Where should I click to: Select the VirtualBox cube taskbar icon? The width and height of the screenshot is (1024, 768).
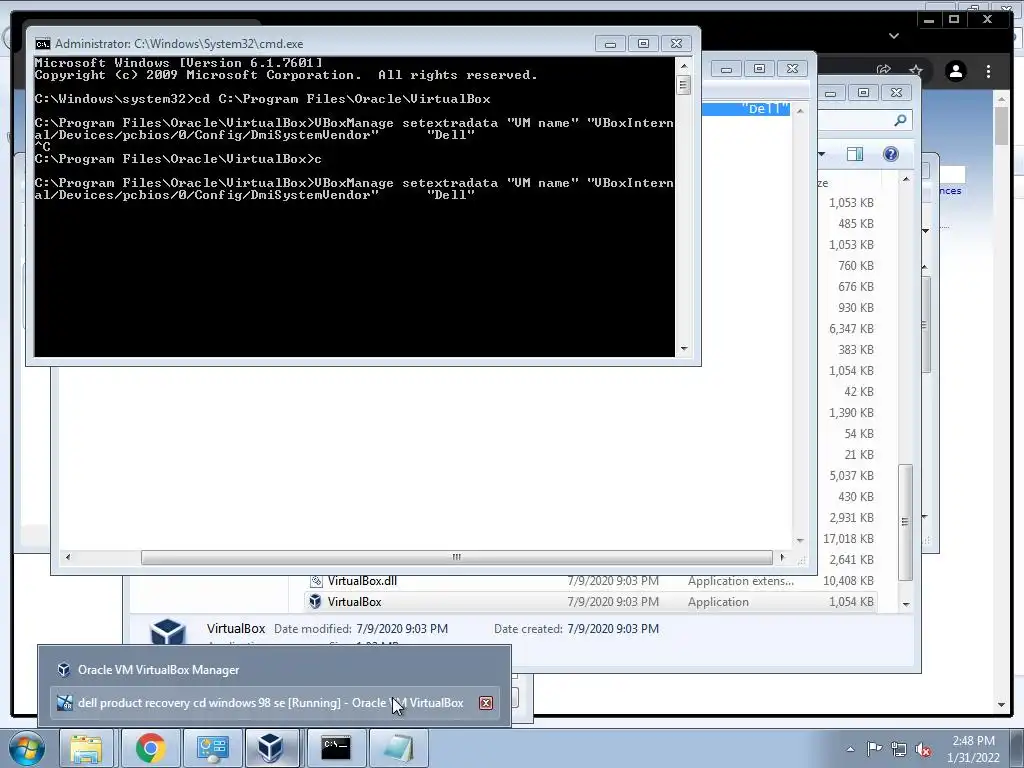point(270,748)
